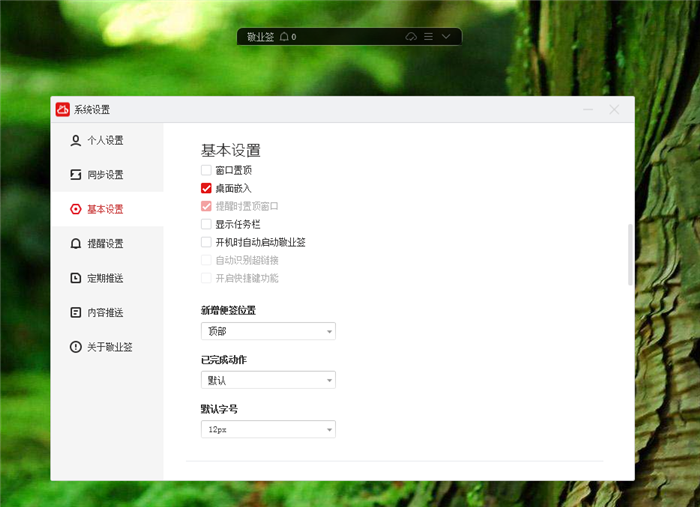This screenshot has height=507, width=700.
Task: Open the 新增便签位置 dropdown showing 顶部
Action: coord(268,331)
